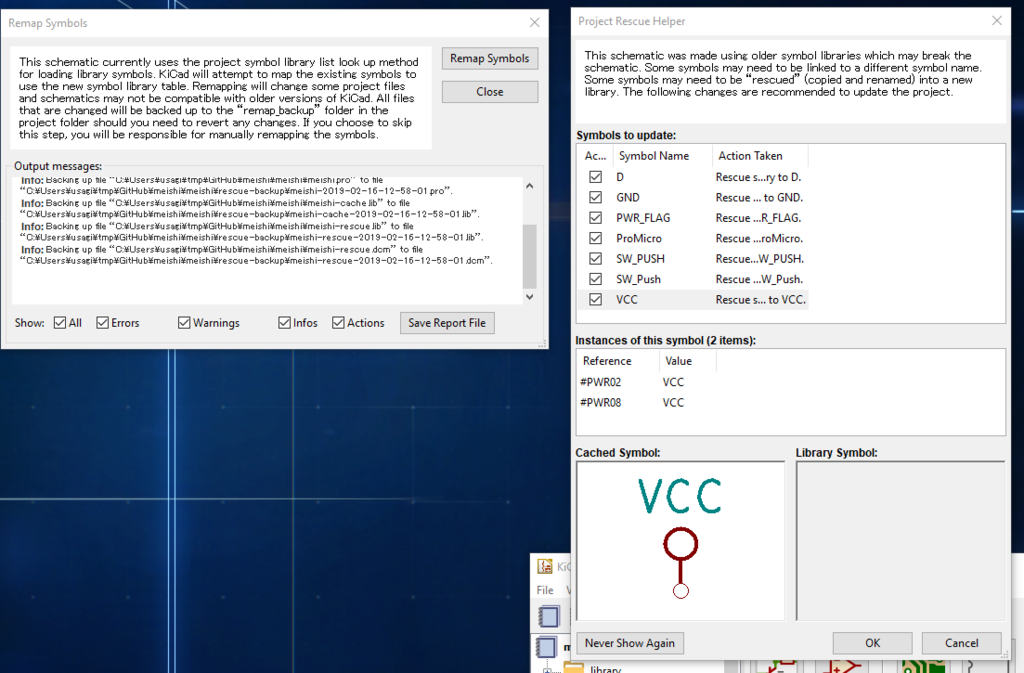This screenshot has height=673, width=1024.
Task: Uncheck the rescue checkbox for ProMicro
Action: [x=595, y=238]
